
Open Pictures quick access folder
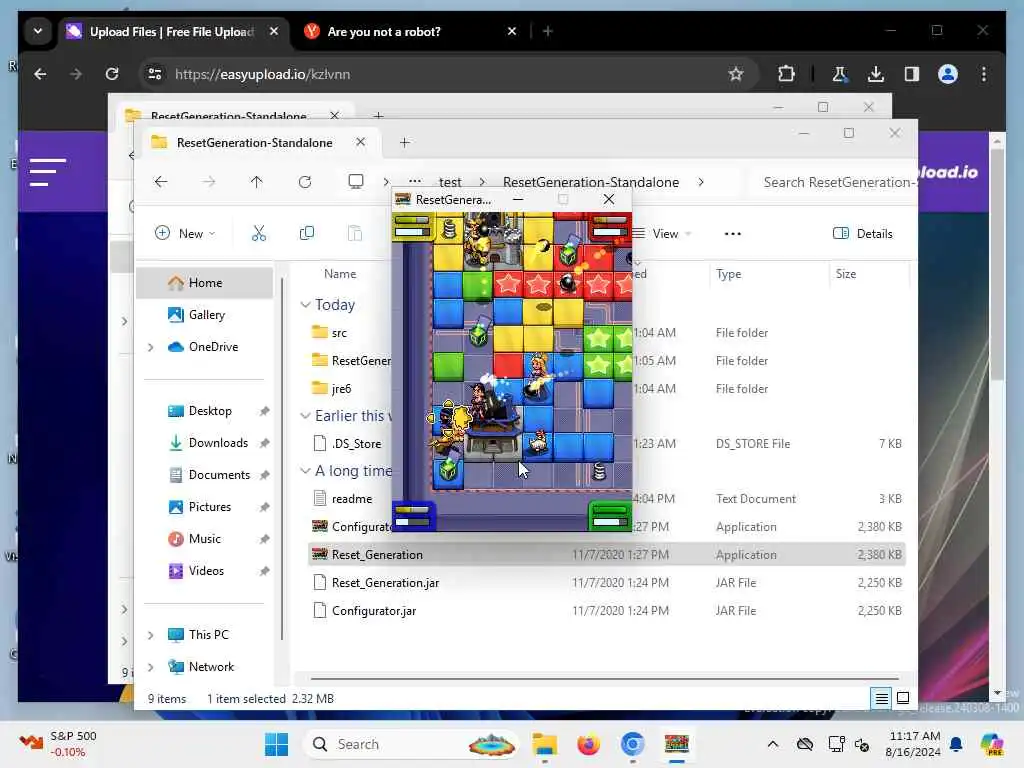point(209,507)
